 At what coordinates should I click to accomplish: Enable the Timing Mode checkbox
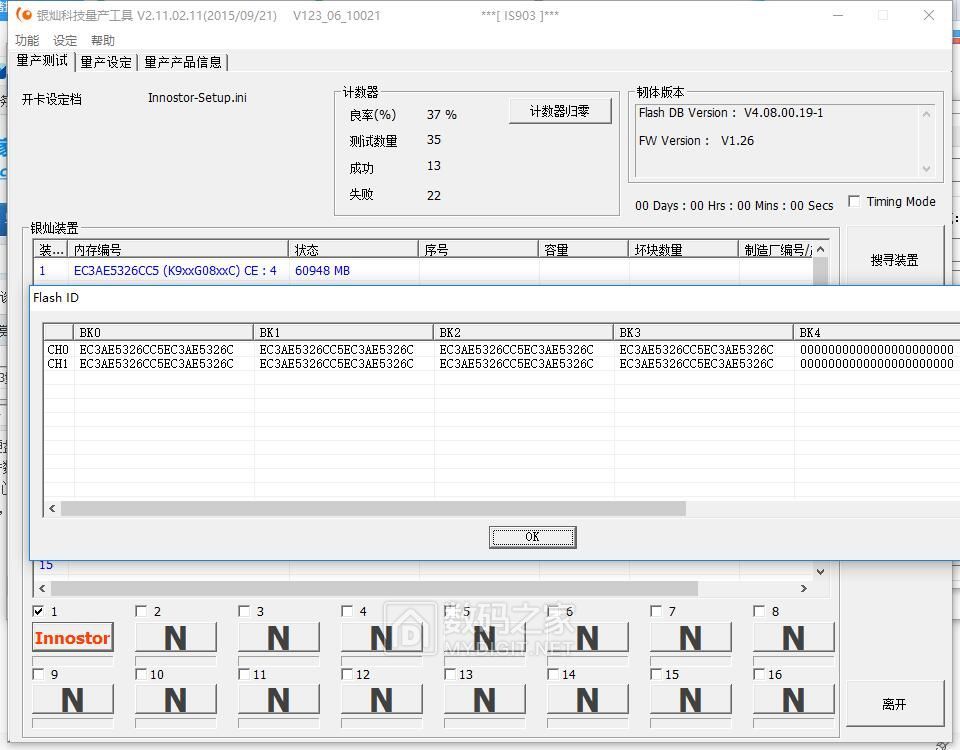click(x=854, y=201)
